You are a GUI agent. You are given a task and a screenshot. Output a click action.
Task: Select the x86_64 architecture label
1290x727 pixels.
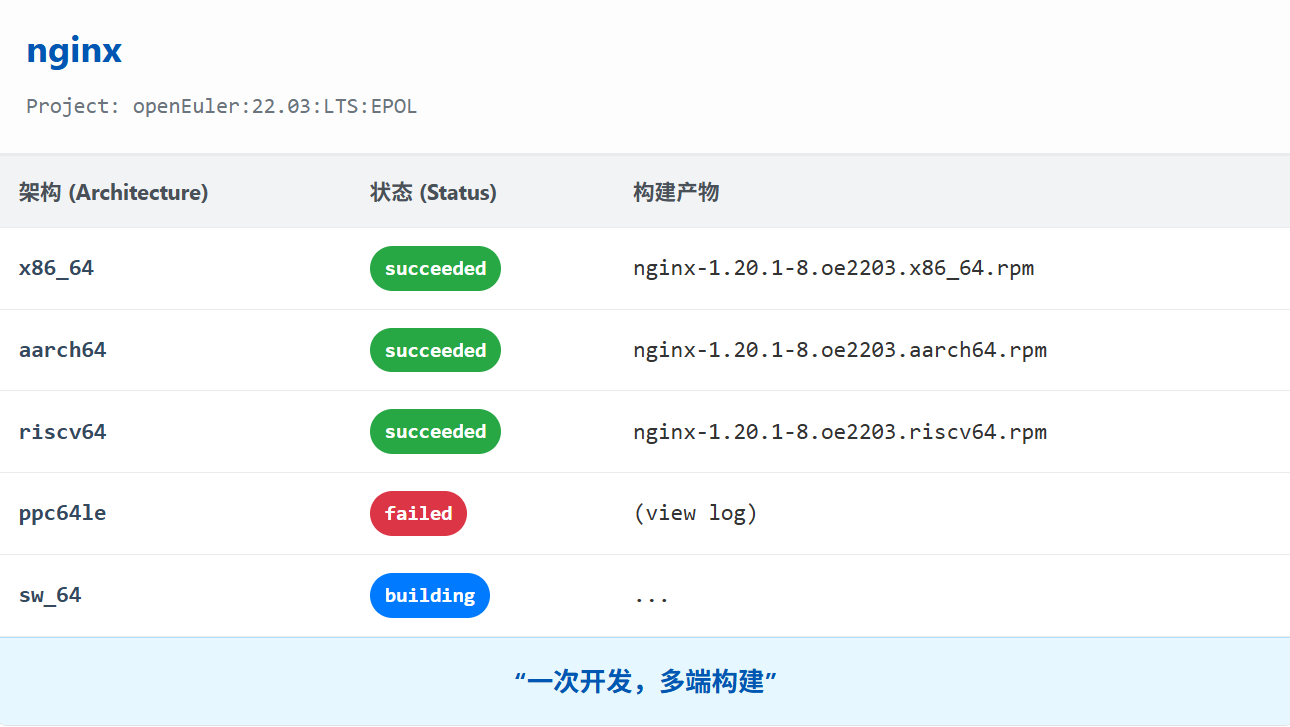point(56,268)
